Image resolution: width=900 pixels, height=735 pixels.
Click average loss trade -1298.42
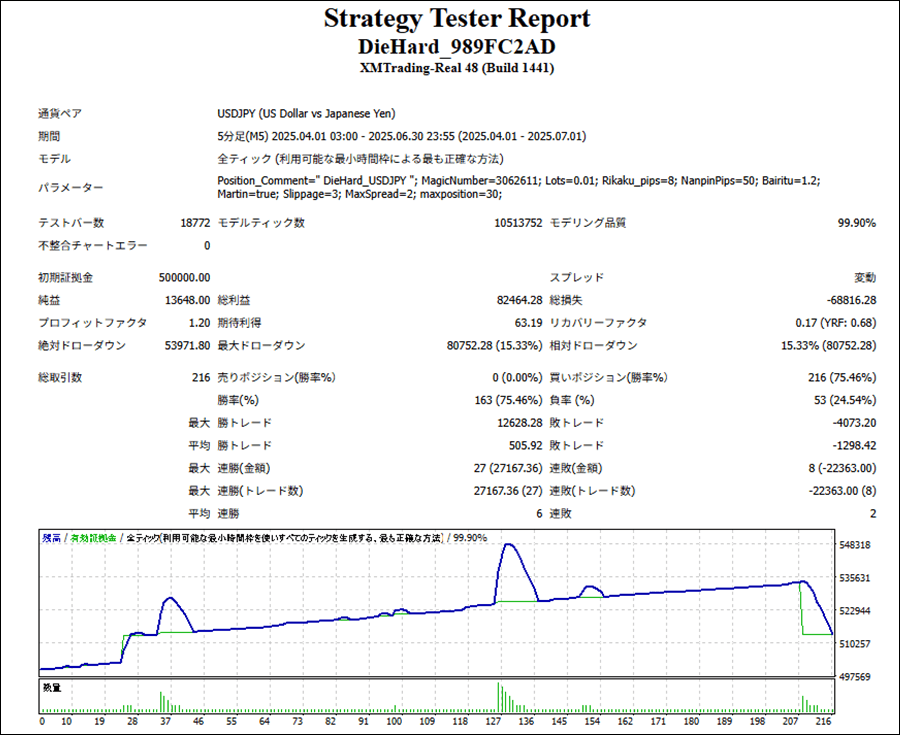coord(854,445)
